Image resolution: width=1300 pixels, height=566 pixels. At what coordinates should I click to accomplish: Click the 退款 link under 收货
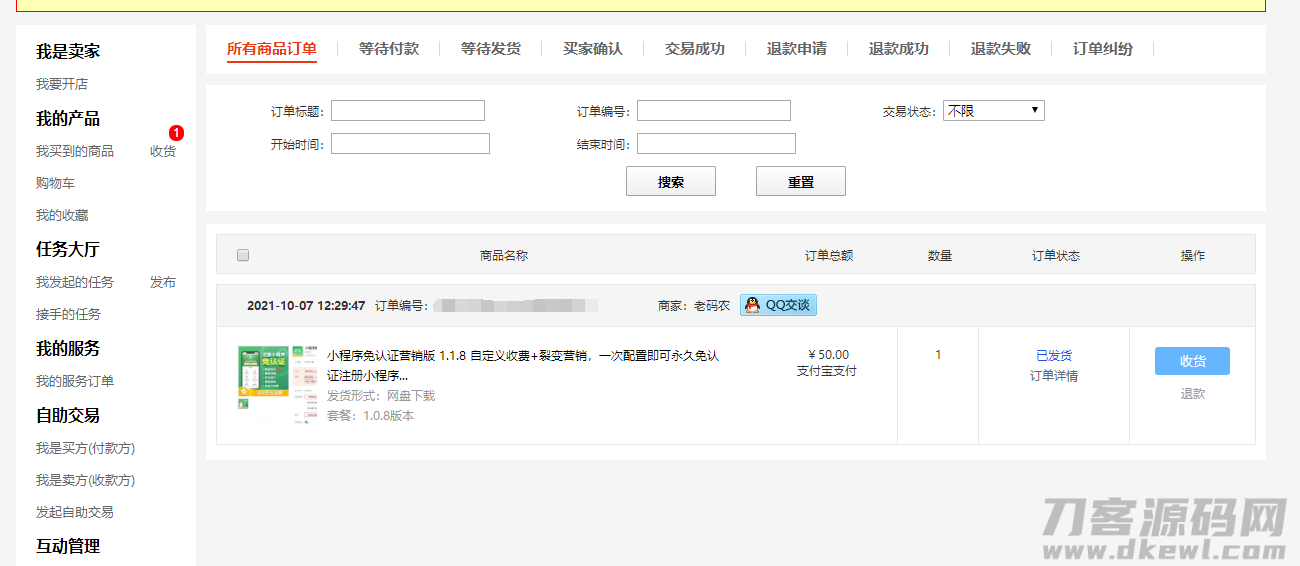coord(1192,394)
